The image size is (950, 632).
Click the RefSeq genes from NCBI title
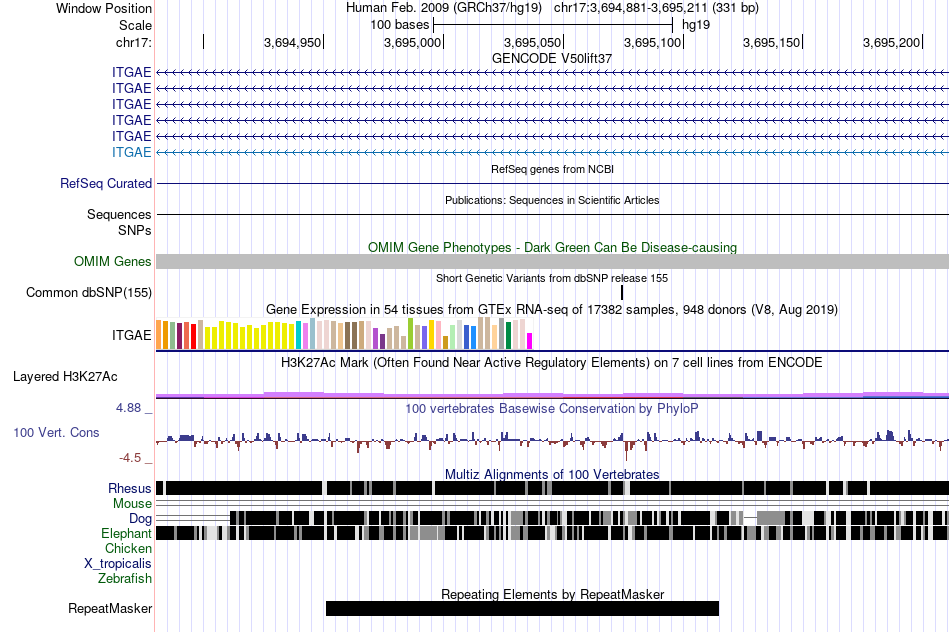coord(552,169)
